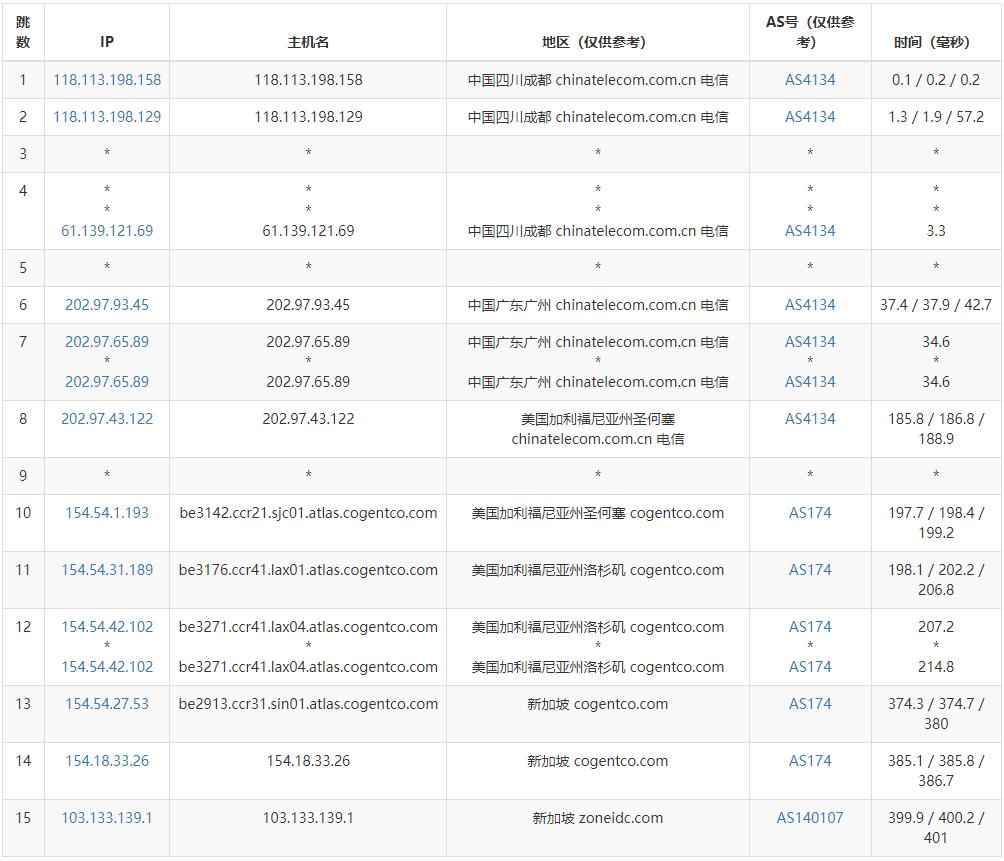The height and width of the screenshot is (861, 1004).
Task: Select timing 399.9 / 400.2 / 401
Action: point(935,827)
